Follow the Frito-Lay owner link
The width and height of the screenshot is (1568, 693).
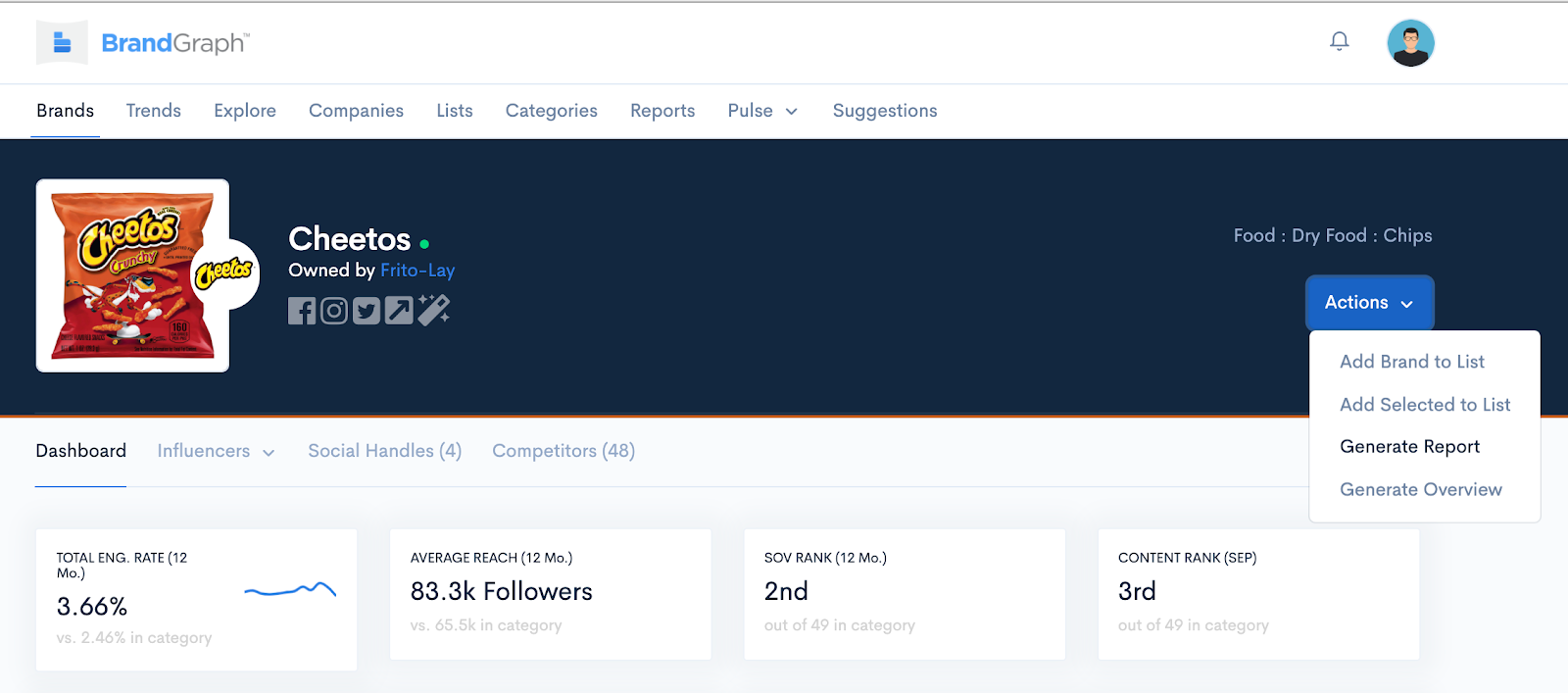click(417, 271)
